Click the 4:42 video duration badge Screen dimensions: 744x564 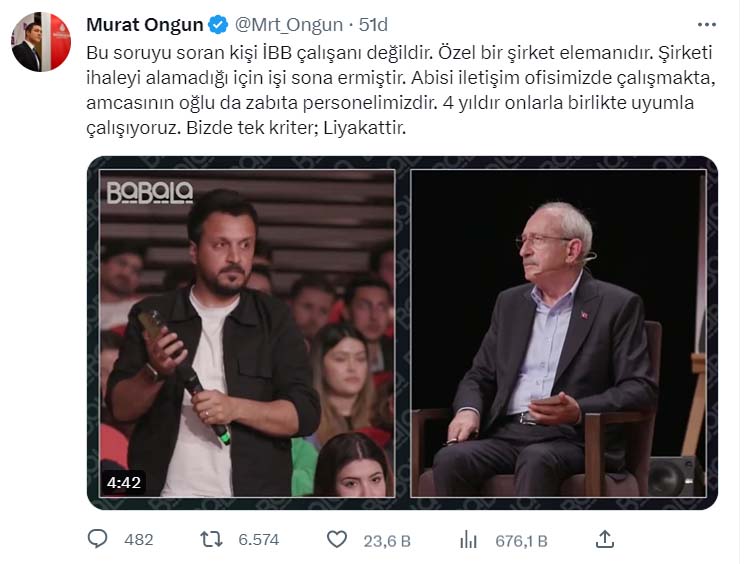(124, 483)
